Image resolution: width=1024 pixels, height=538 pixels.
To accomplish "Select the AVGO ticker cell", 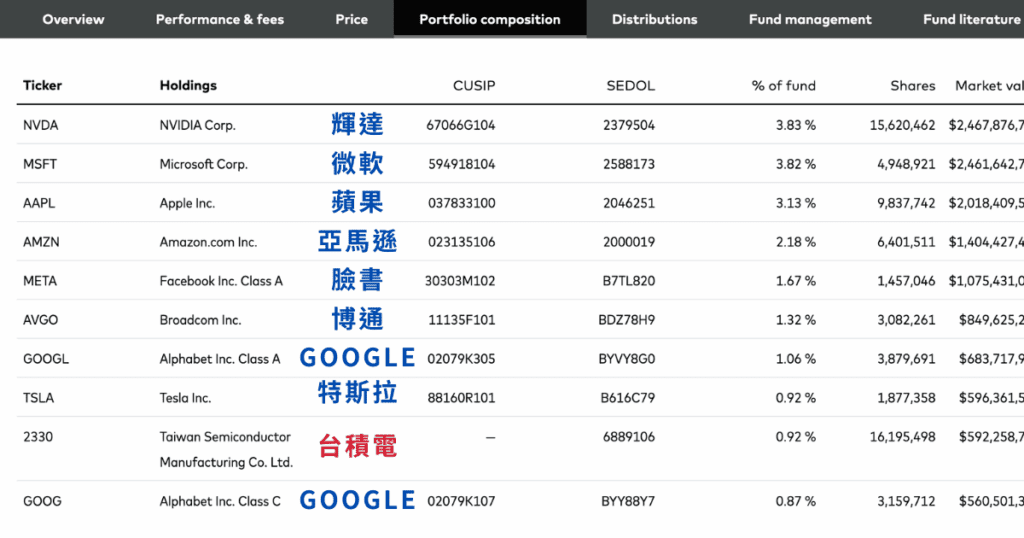I will tap(40, 320).
